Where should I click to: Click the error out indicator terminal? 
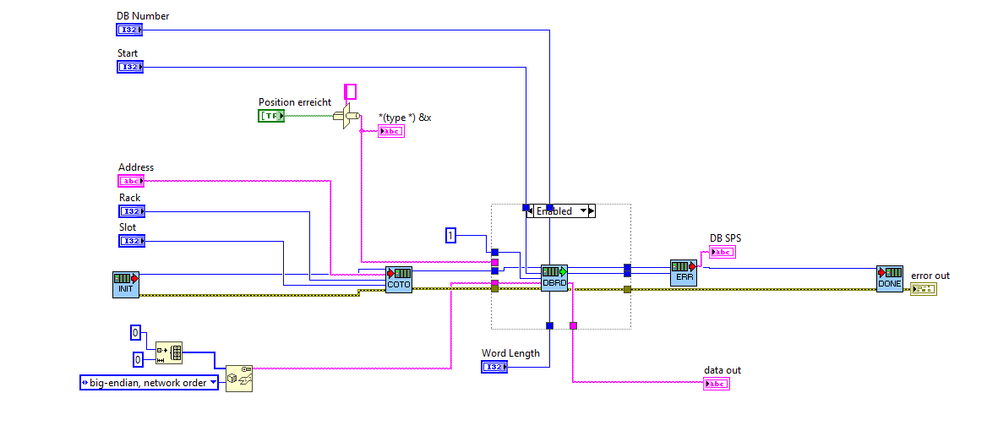click(x=924, y=289)
